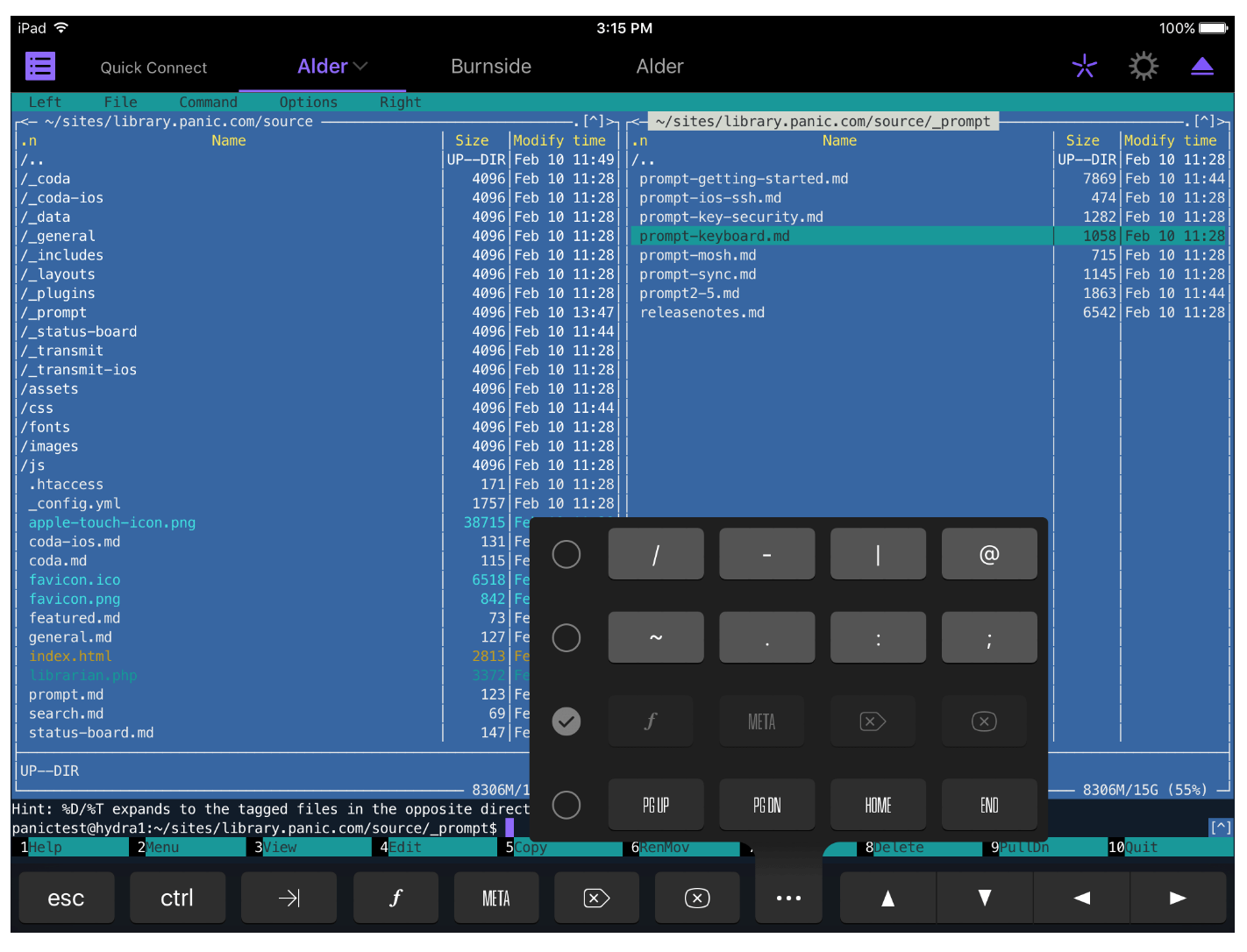The image size is (1247, 952).
Task: Tap the HOME key
Action: [x=878, y=805]
